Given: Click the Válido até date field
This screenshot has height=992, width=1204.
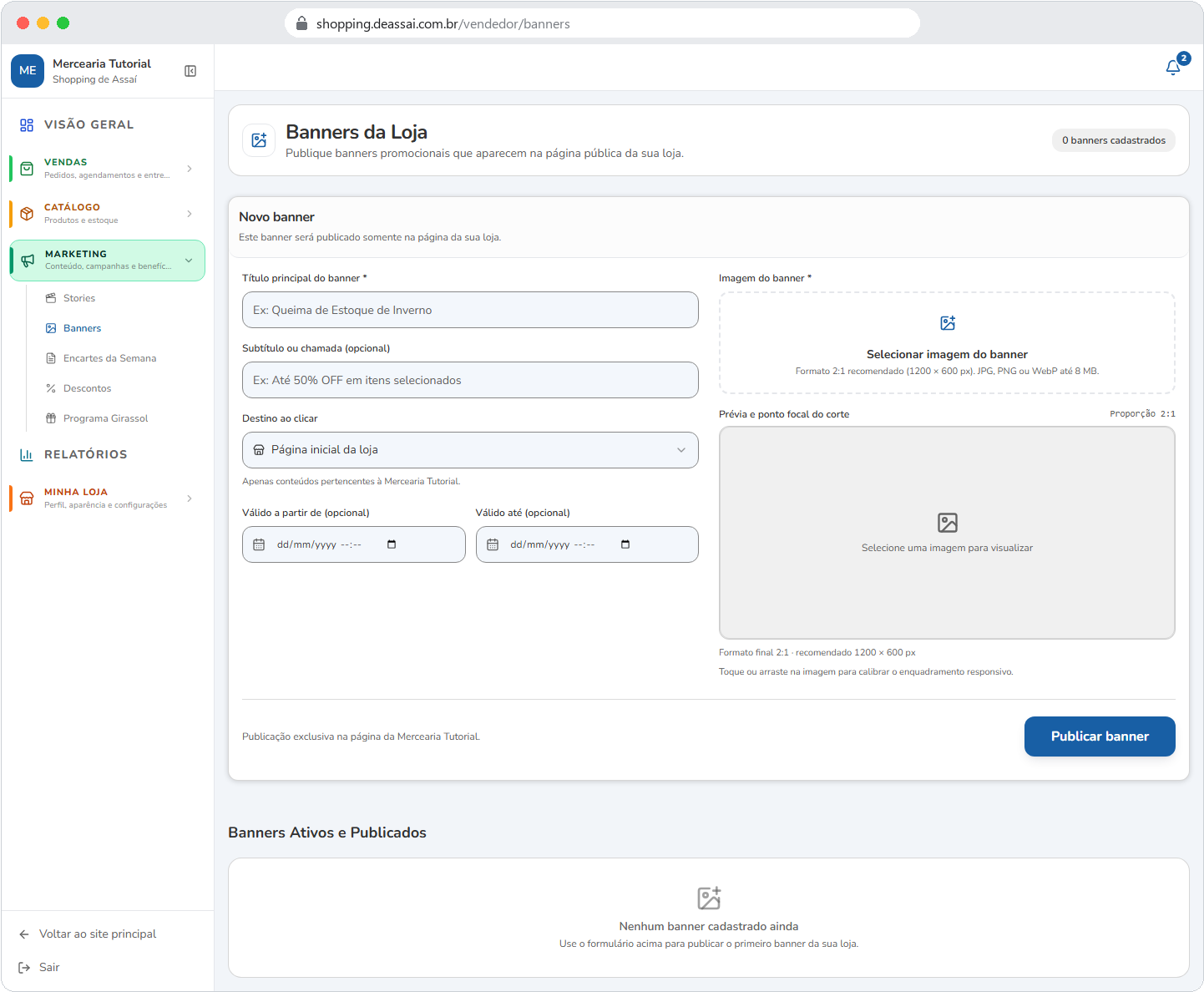Looking at the screenshot, I should 587,544.
